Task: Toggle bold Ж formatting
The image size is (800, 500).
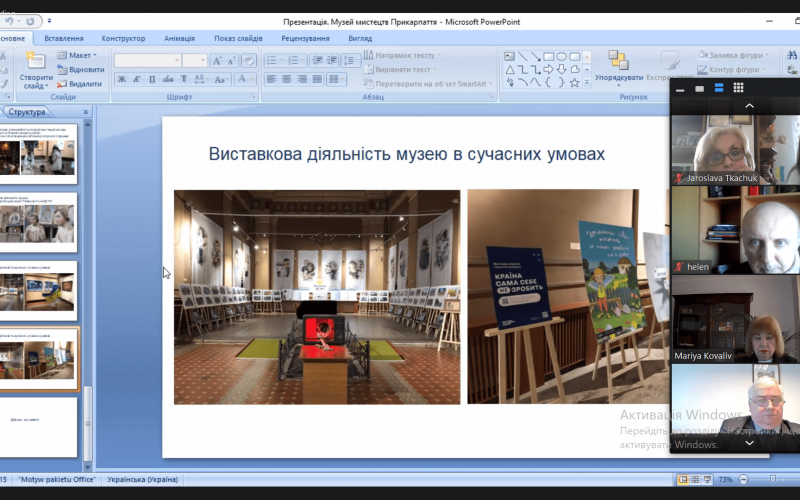Action: point(121,79)
